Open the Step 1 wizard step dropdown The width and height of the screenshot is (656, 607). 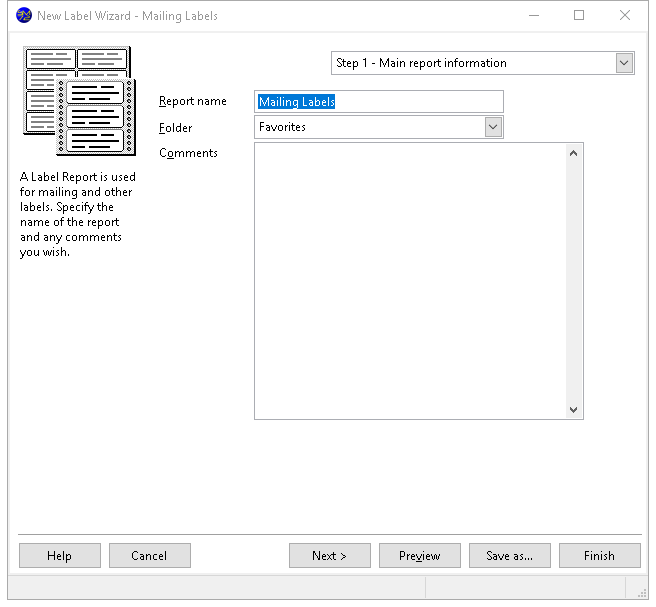pos(624,63)
